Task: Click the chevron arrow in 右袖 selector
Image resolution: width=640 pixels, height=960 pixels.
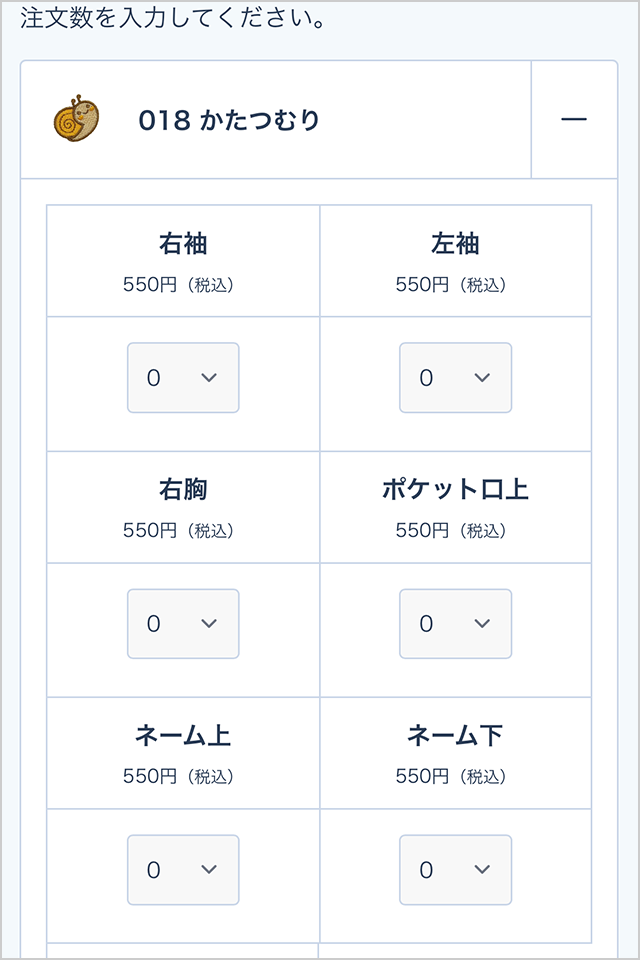Action: pos(209,378)
